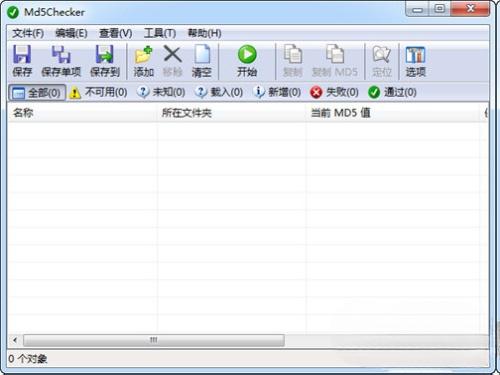
Task: Minimize the Md5Checker window
Action: tap(417, 9)
